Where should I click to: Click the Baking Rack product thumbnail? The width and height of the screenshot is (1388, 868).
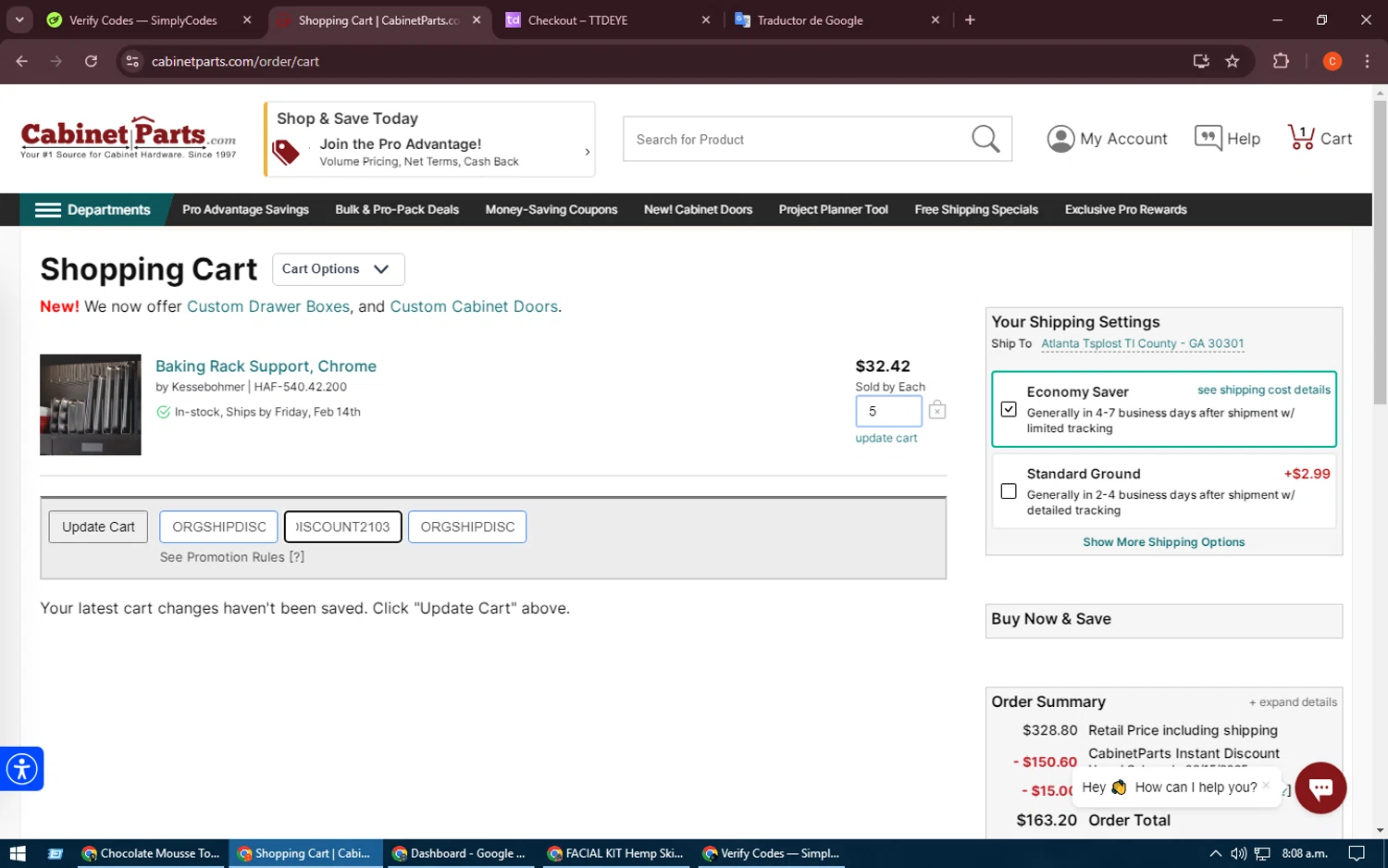point(91,404)
